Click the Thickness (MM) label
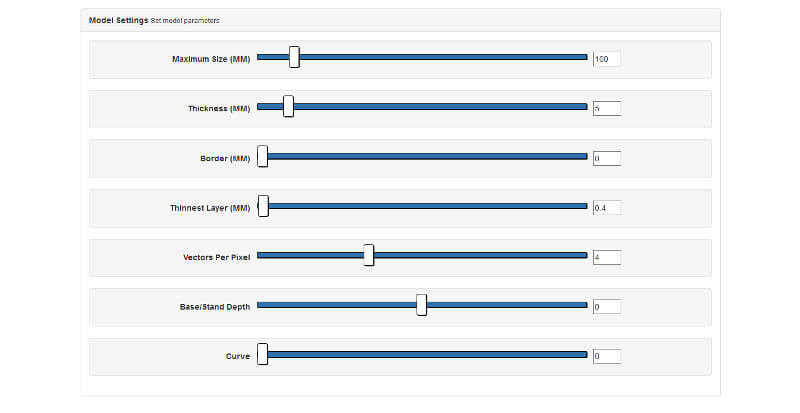The width and height of the screenshot is (800, 413). (x=218, y=108)
